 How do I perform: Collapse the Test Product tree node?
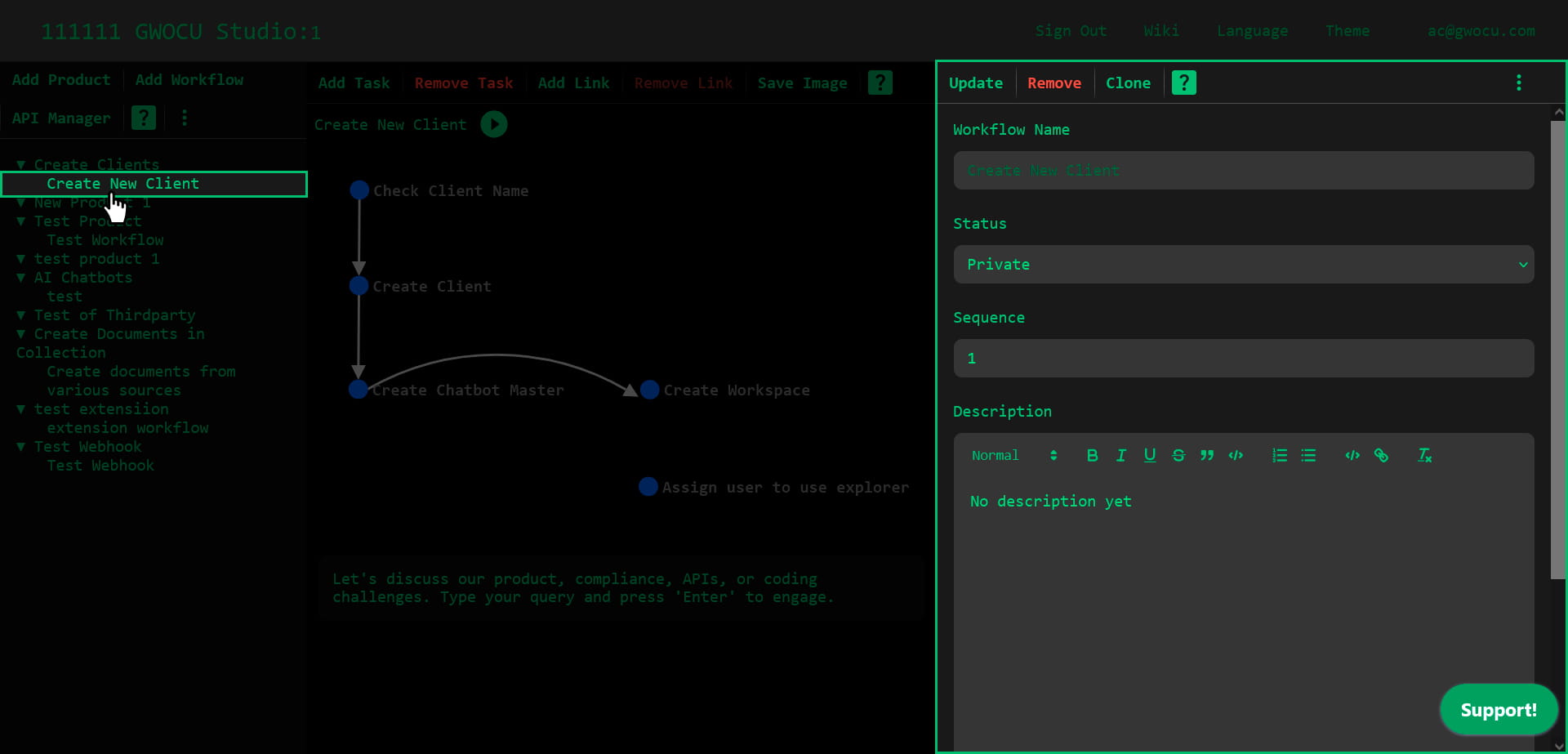[x=21, y=221]
